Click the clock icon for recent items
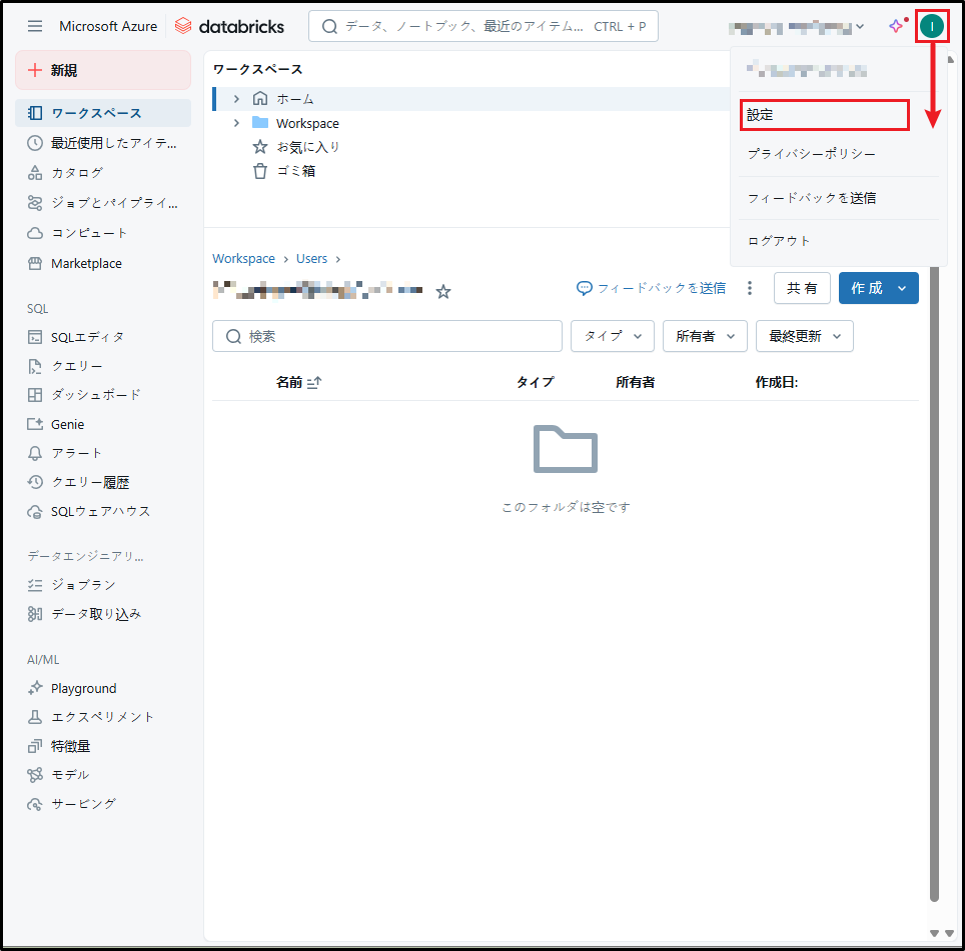The width and height of the screenshot is (965, 951). (35, 143)
